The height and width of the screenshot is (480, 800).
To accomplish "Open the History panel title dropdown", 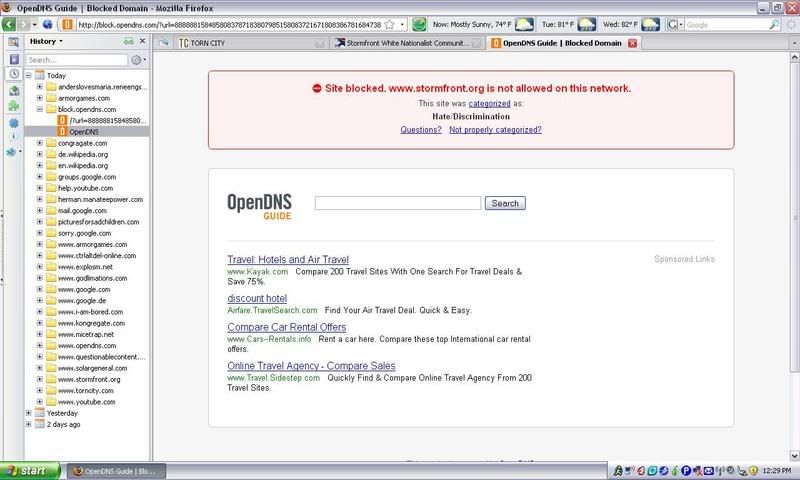I will 47,42.
